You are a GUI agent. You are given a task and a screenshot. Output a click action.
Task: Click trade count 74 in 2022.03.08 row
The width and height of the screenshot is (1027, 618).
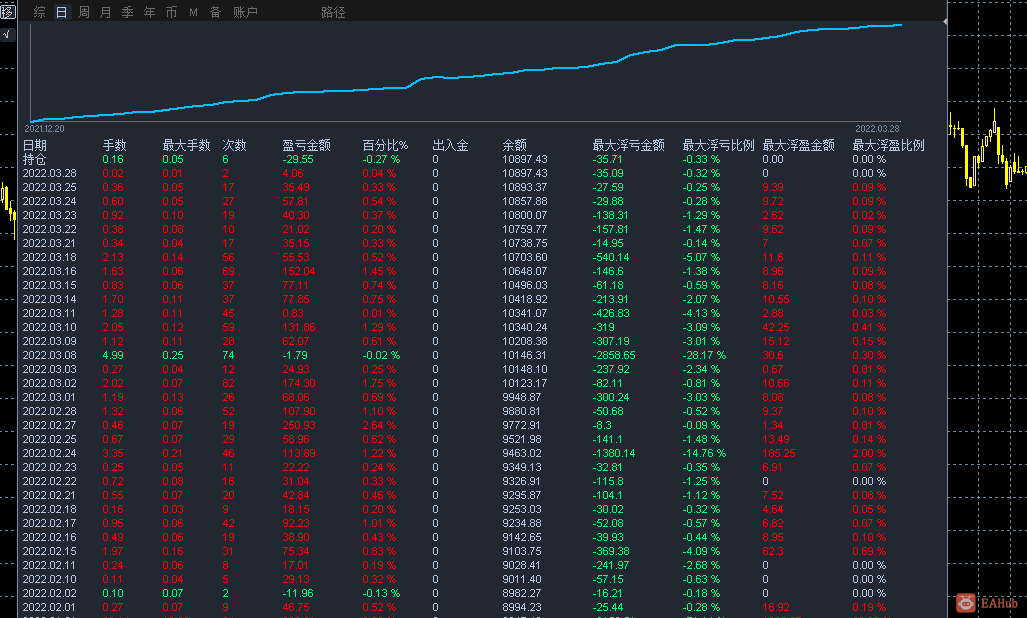point(229,355)
